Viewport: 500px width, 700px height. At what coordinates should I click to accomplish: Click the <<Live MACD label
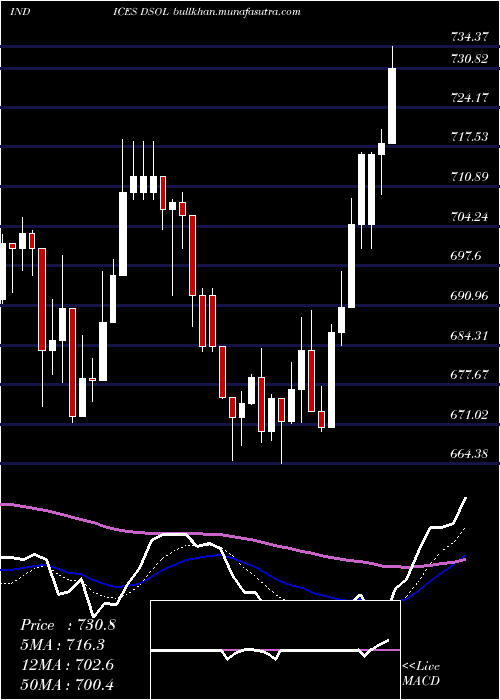[x=421, y=673]
